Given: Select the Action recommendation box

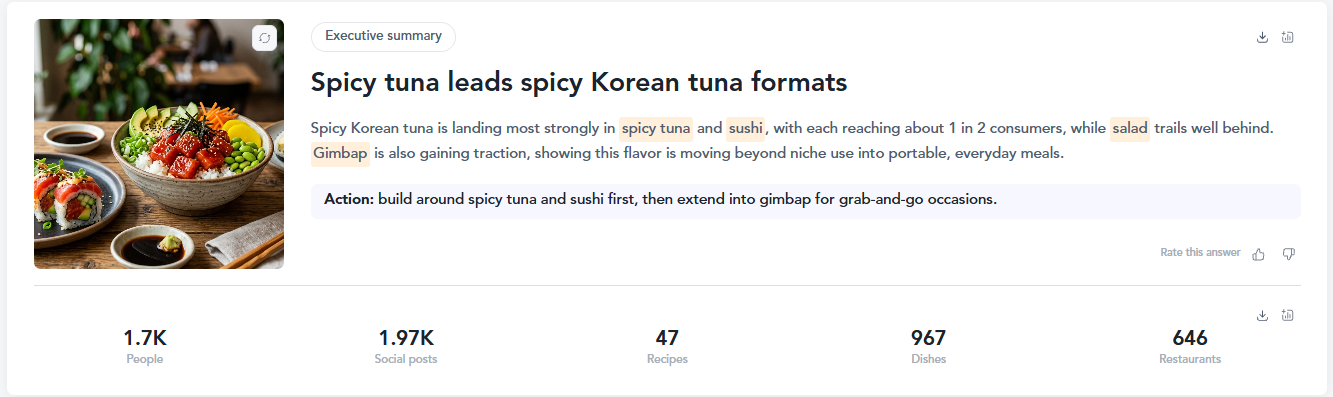Looking at the screenshot, I should pos(805,200).
